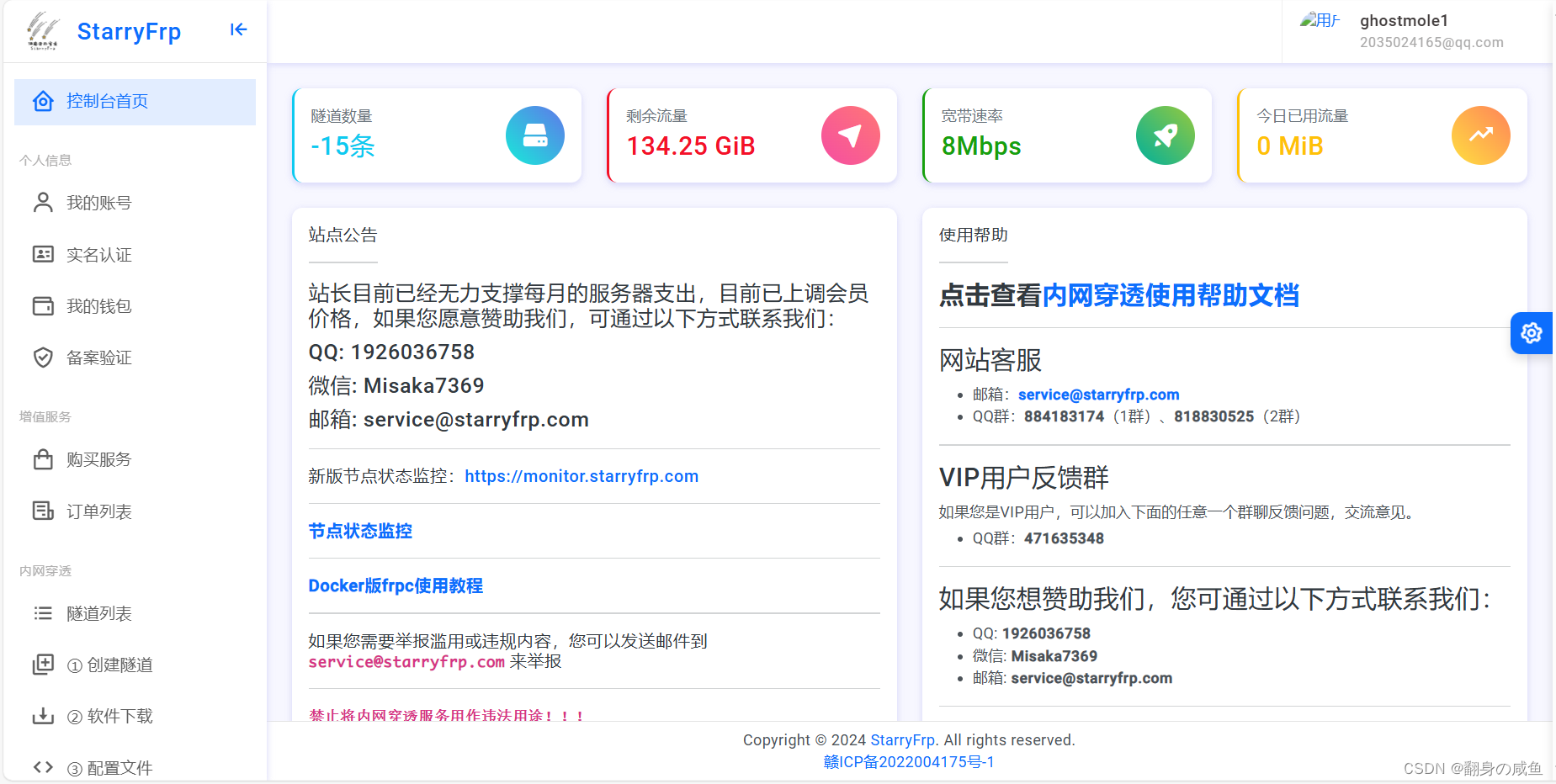Viewport: 1556px width, 784px height.
Task: Click the blue drive icon in 隧道数量 card
Action: pos(535,135)
